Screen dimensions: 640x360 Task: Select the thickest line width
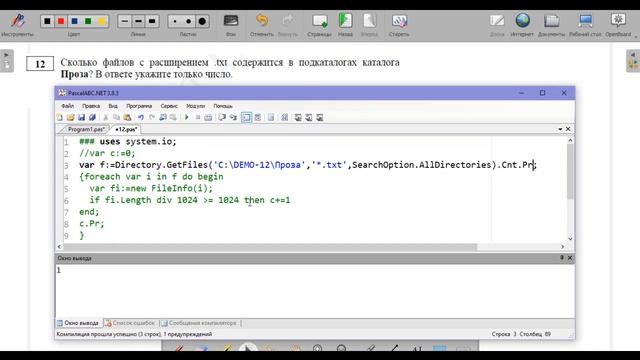(152, 21)
